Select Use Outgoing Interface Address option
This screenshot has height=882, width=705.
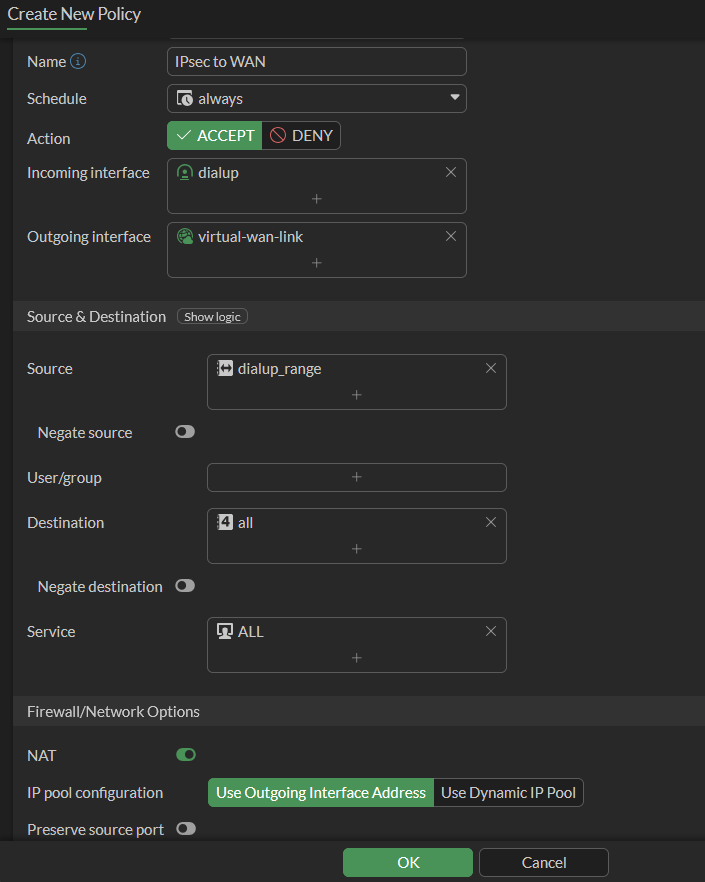point(321,793)
